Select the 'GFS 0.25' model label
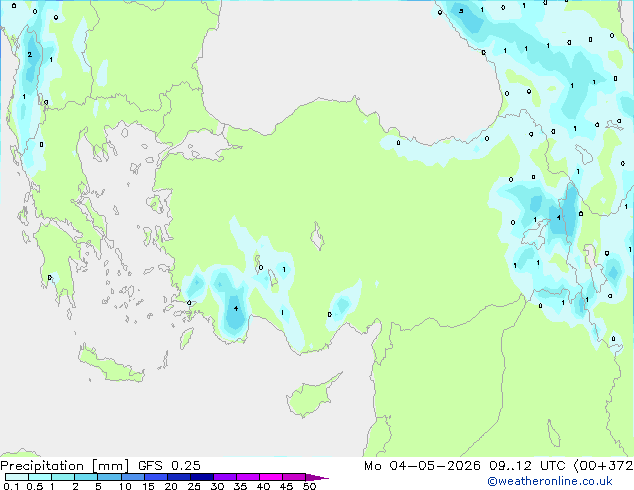 (169, 466)
